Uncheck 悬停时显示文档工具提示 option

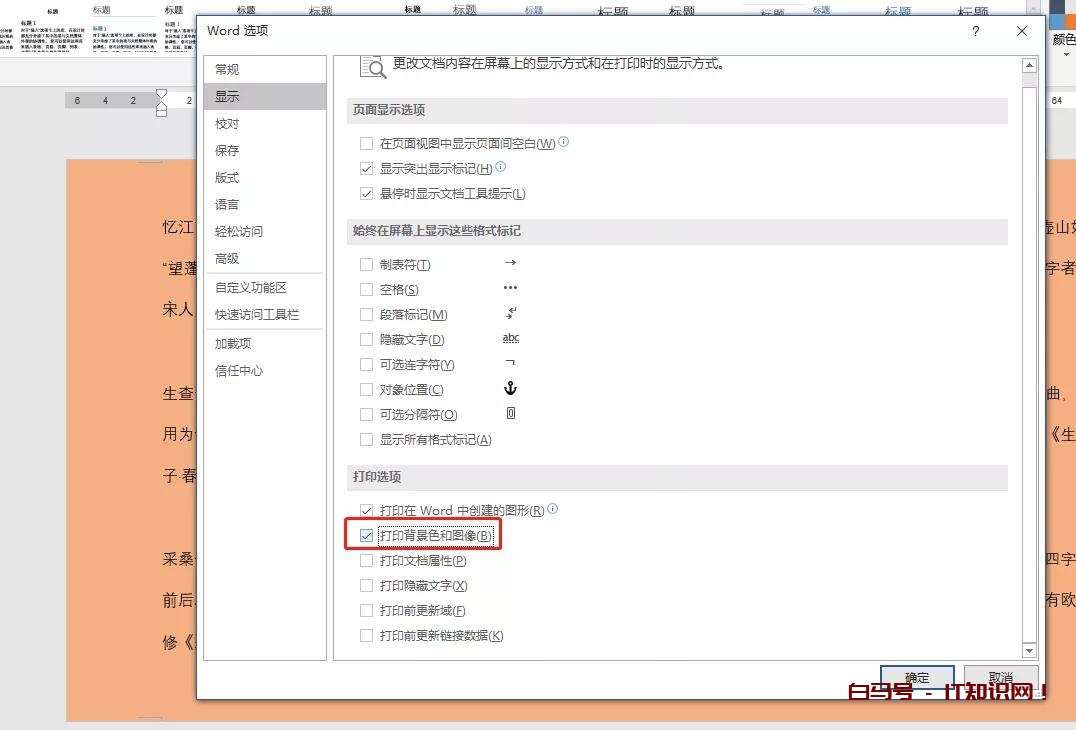[366, 194]
